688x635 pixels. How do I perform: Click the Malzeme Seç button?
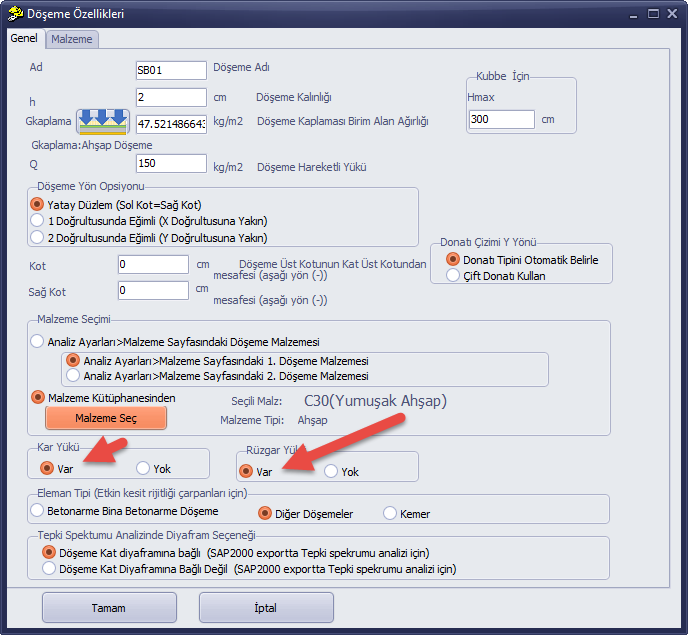pyautogui.click(x=106, y=418)
